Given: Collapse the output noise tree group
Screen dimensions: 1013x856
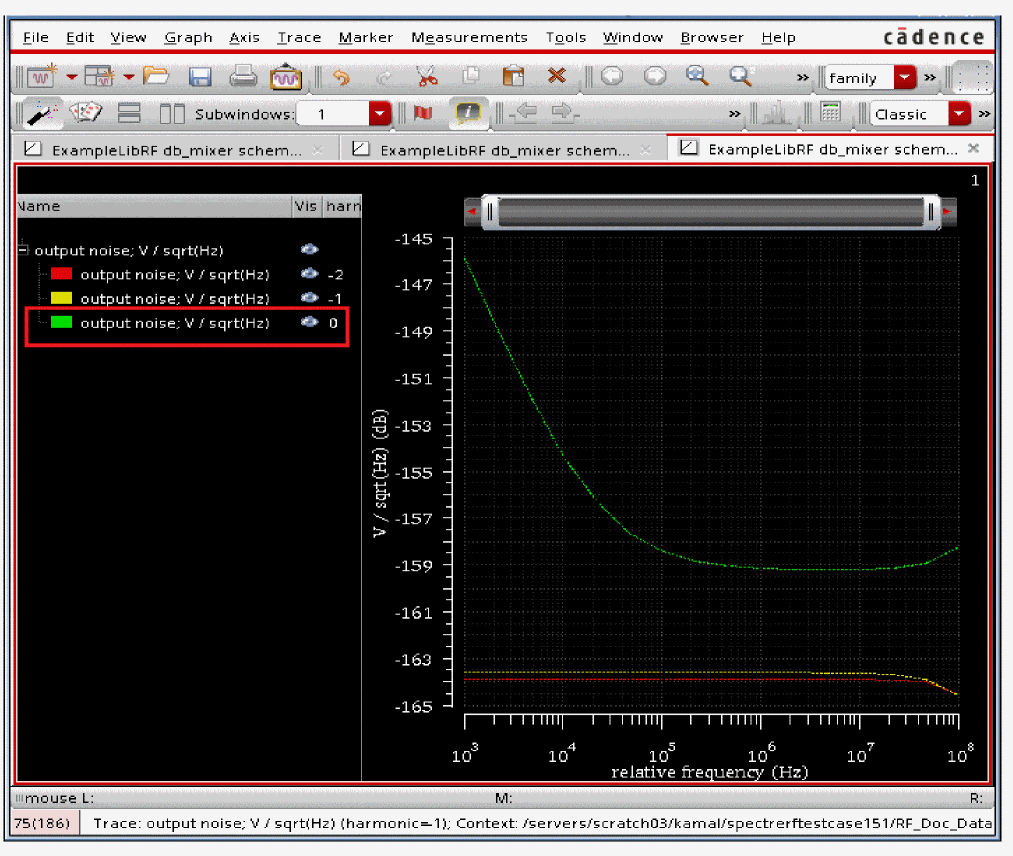Looking at the screenshot, I should 24,250.
